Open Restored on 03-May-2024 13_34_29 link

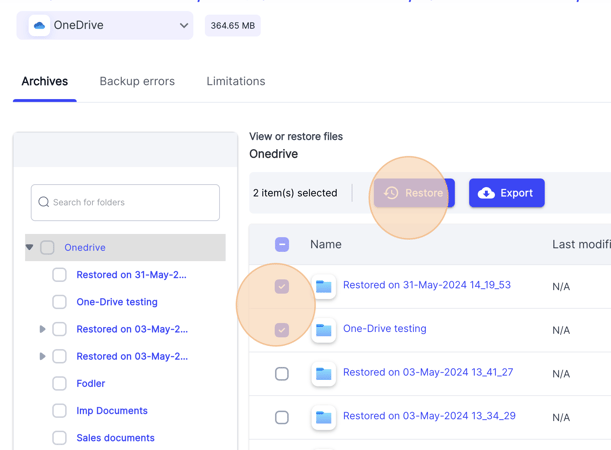(429, 416)
